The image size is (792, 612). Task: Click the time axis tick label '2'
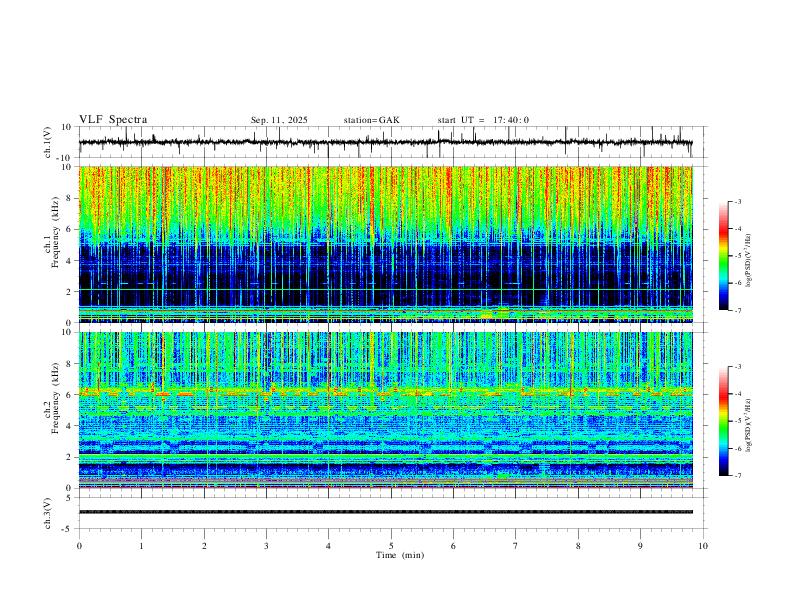[x=204, y=546]
